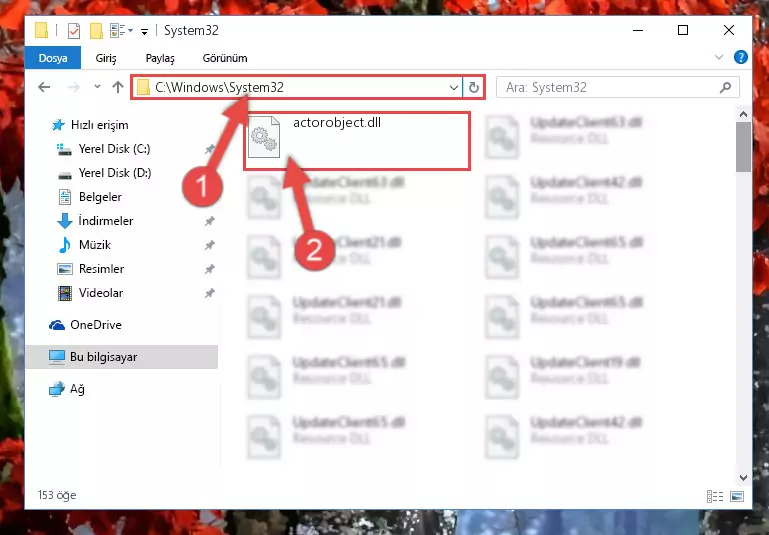The height and width of the screenshot is (535, 769).
Task: Open the Belgeler folder shortcut
Action: (90, 197)
